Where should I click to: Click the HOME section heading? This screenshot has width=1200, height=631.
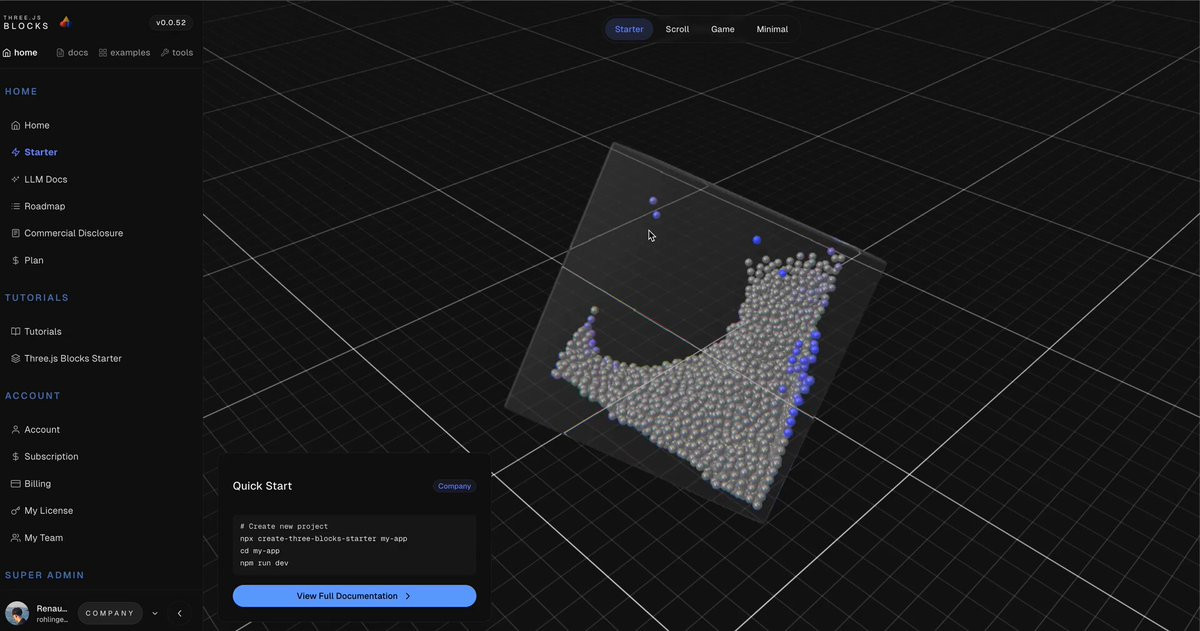(21, 92)
